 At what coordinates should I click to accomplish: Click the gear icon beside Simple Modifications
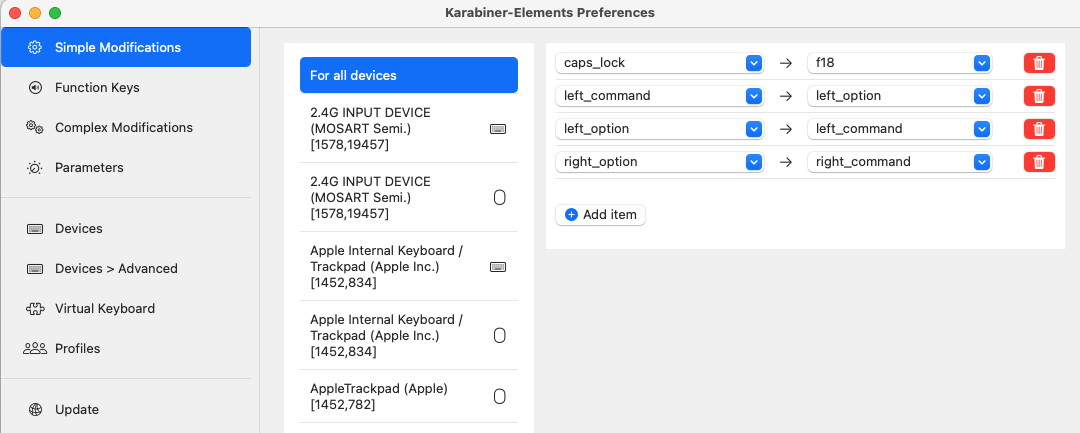tap(34, 47)
